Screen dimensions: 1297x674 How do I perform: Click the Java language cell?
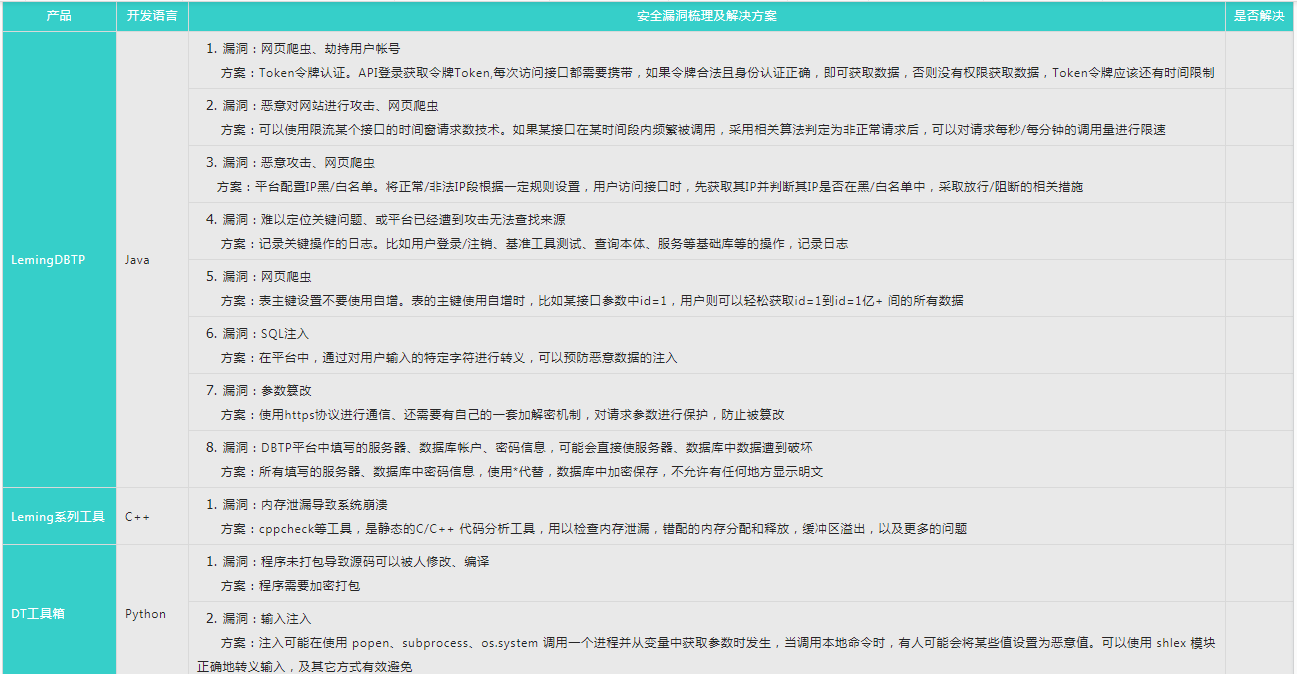click(x=137, y=259)
